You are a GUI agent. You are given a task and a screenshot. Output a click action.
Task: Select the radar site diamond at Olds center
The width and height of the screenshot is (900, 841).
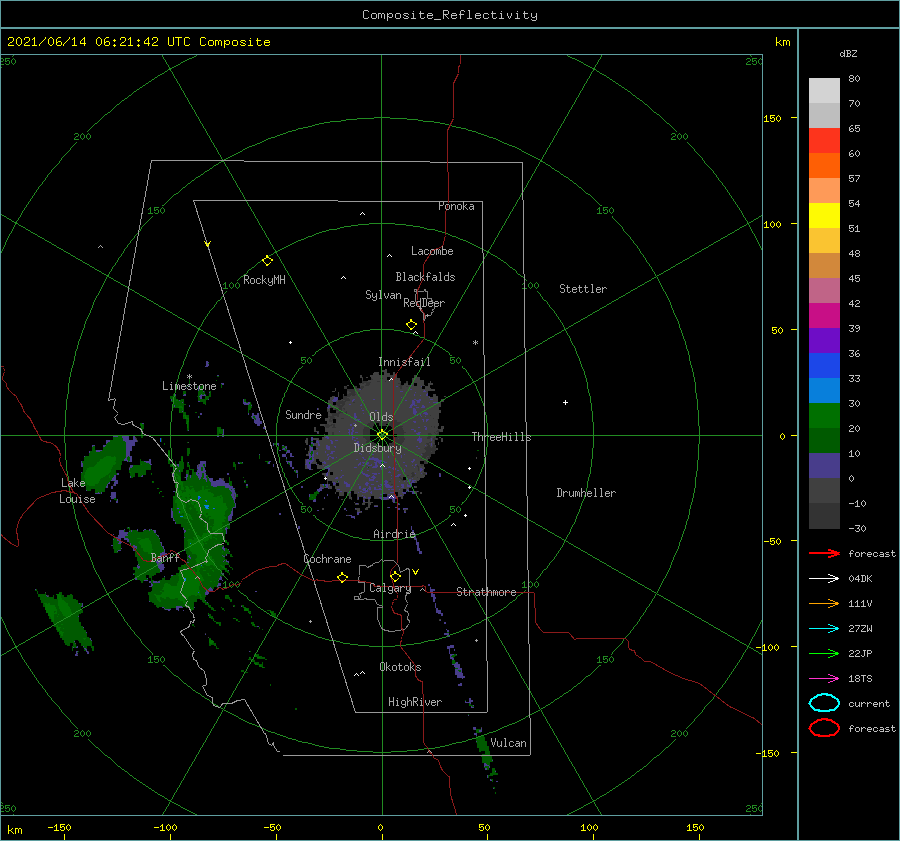tap(382, 435)
